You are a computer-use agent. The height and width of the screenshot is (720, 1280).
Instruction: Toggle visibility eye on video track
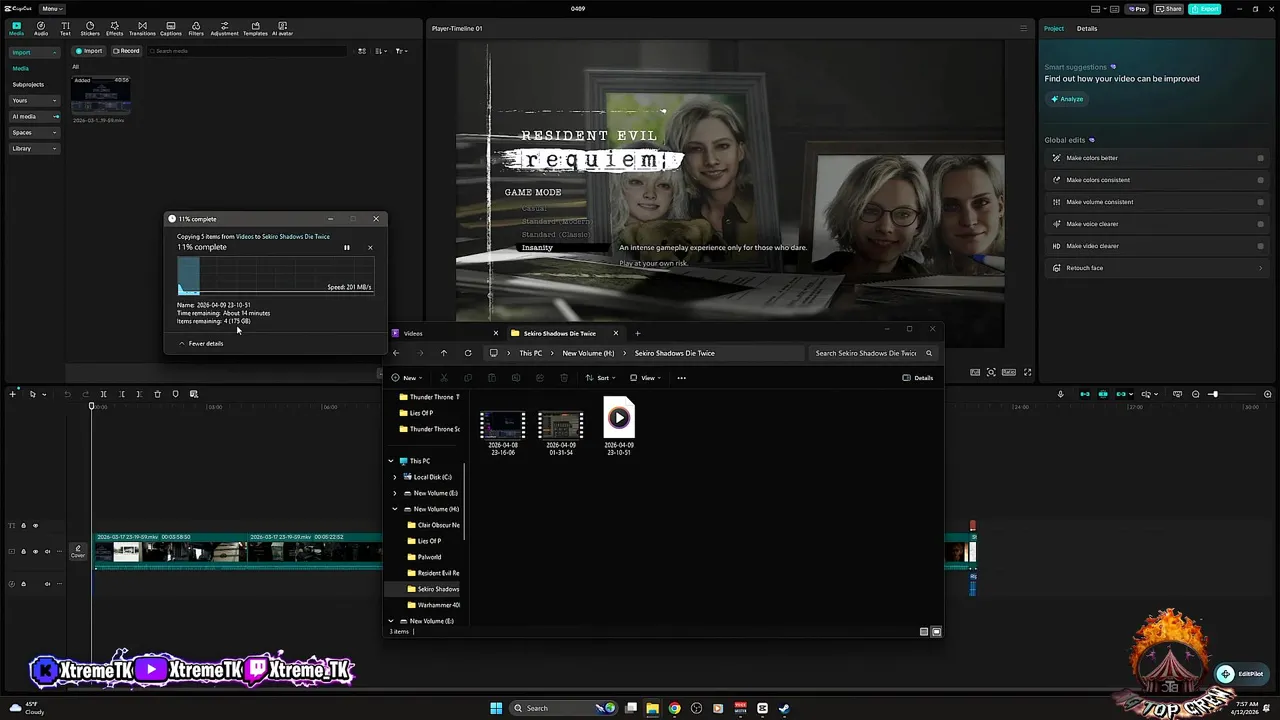click(x=35, y=551)
